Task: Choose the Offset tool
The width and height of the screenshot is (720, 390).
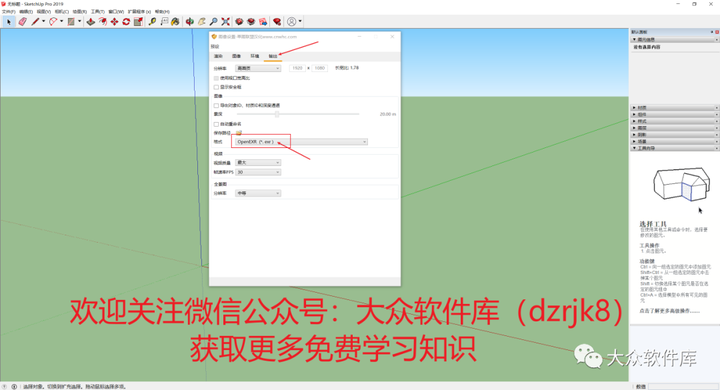Action: click(x=102, y=22)
